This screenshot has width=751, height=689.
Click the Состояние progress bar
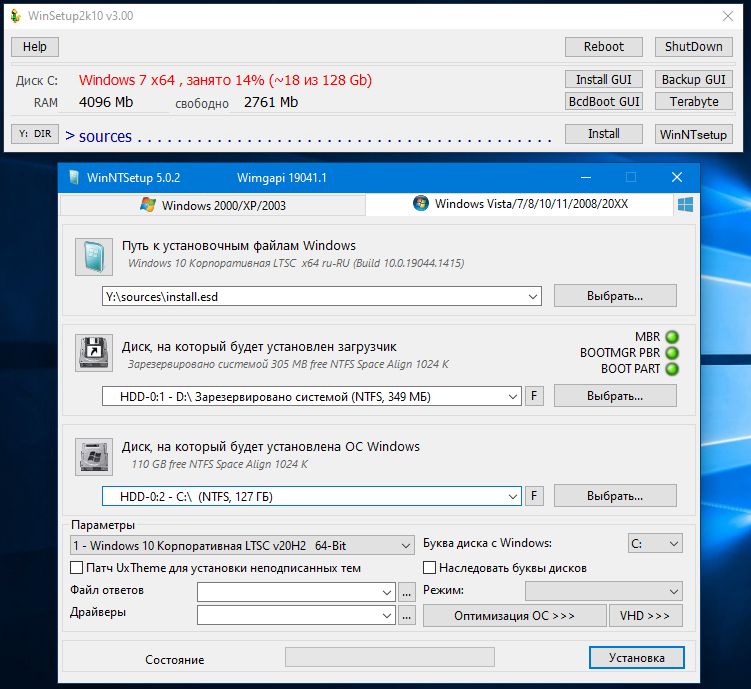click(x=389, y=657)
